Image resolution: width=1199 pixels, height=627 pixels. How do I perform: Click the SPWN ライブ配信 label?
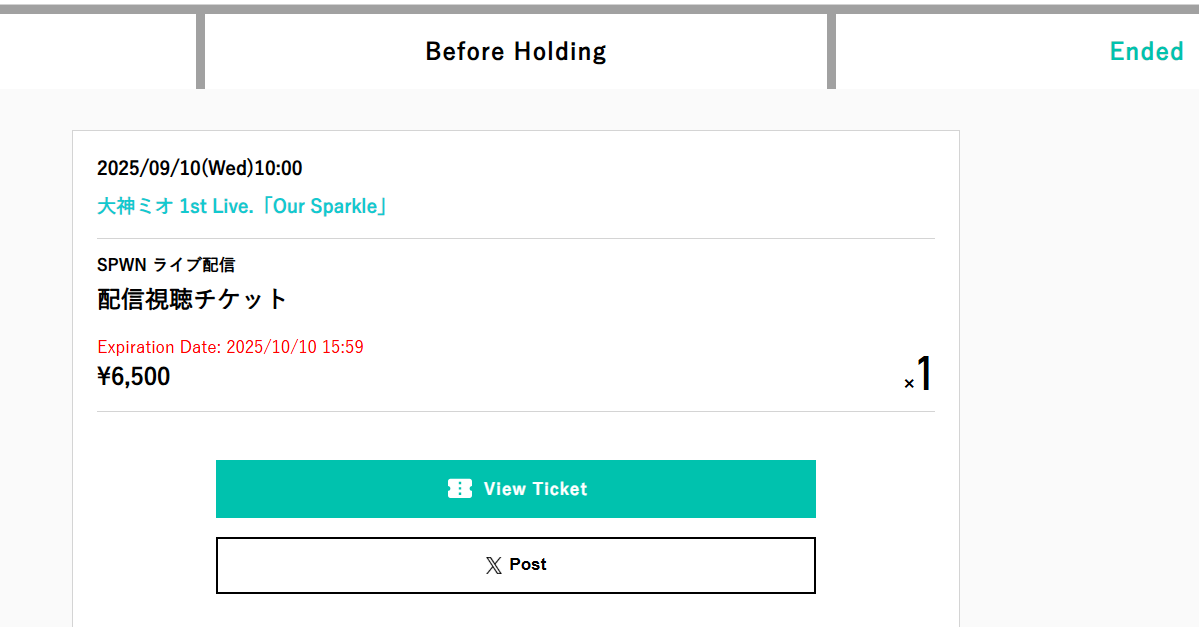click(166, 265)
